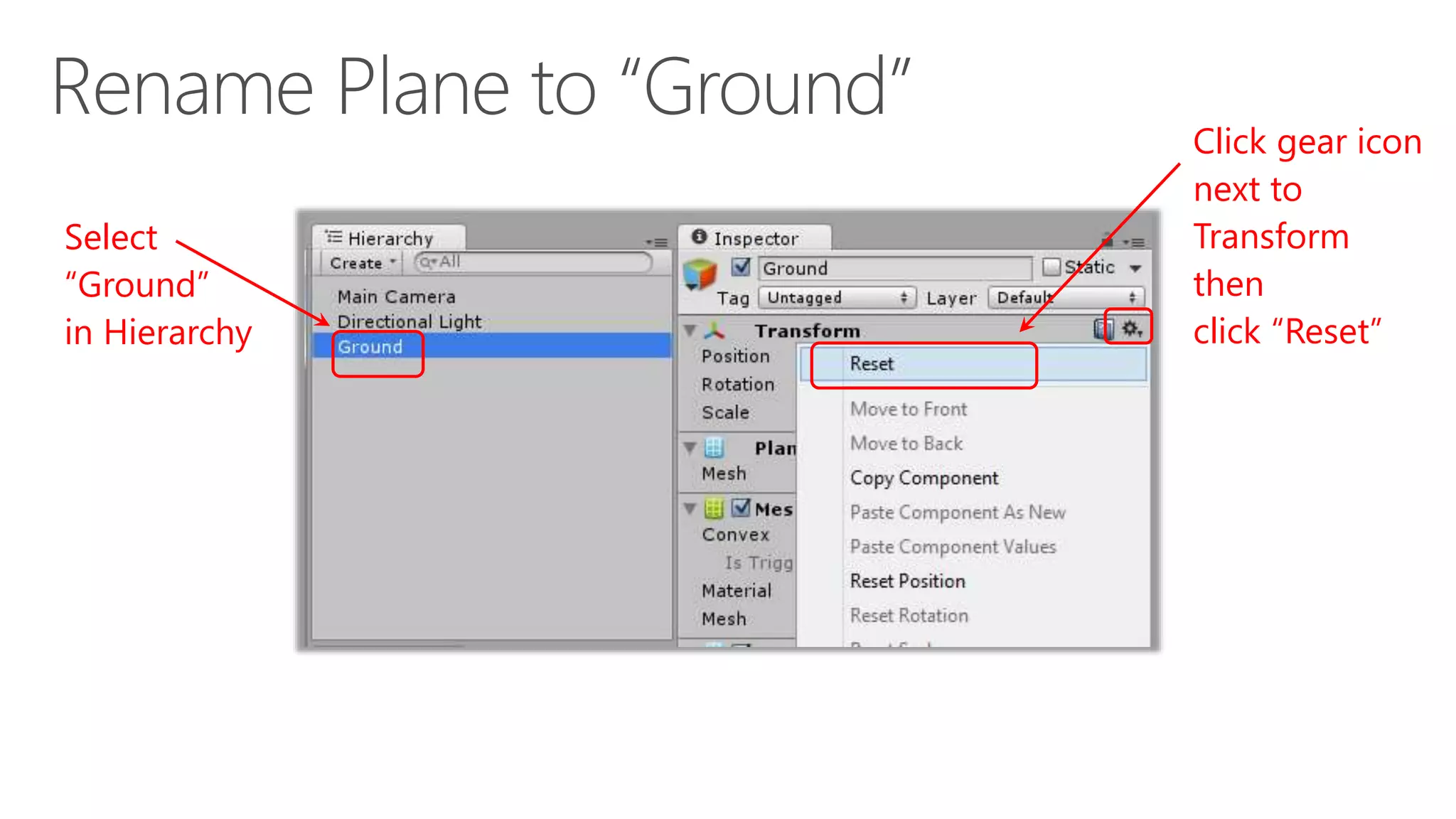1456x819 pixels.
Task: Open the Transform help book icon
Action: point(1103,328)
